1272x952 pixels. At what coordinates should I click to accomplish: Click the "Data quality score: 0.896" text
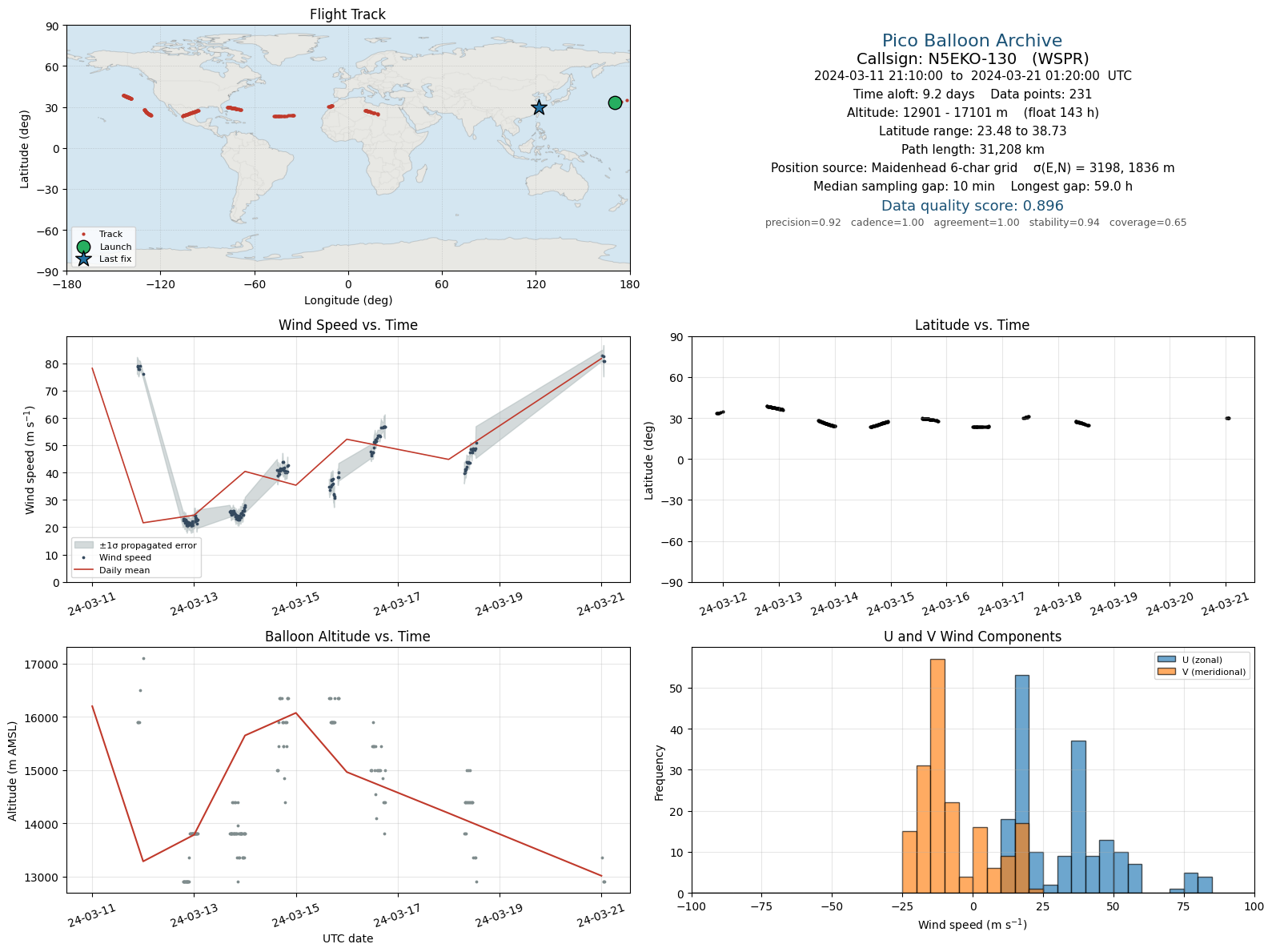pos(973,206)
